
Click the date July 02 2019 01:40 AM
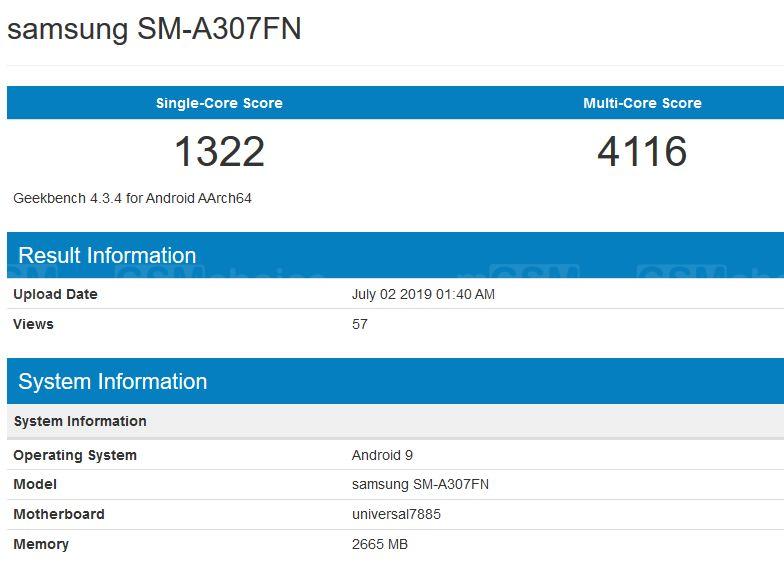point(423,294)
